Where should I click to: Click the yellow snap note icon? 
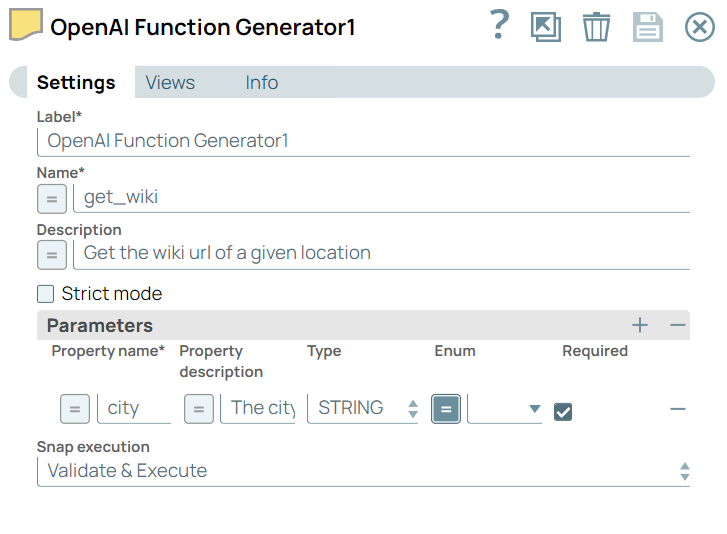click(26, 24)
